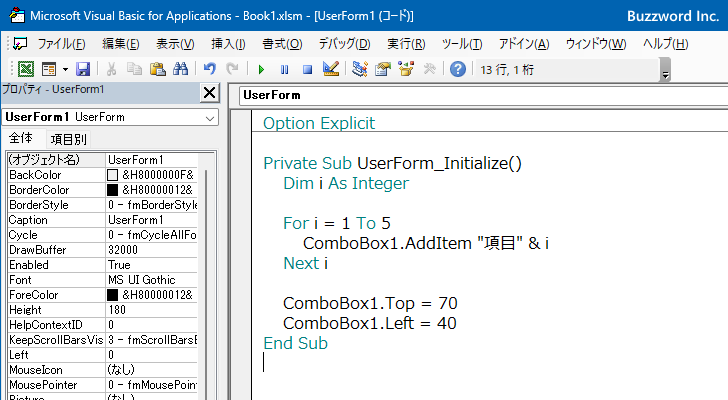Edit the Caption property value UserForm1
Image resolution: width=728 pixels, height=400 pixels.
[152, 219]
